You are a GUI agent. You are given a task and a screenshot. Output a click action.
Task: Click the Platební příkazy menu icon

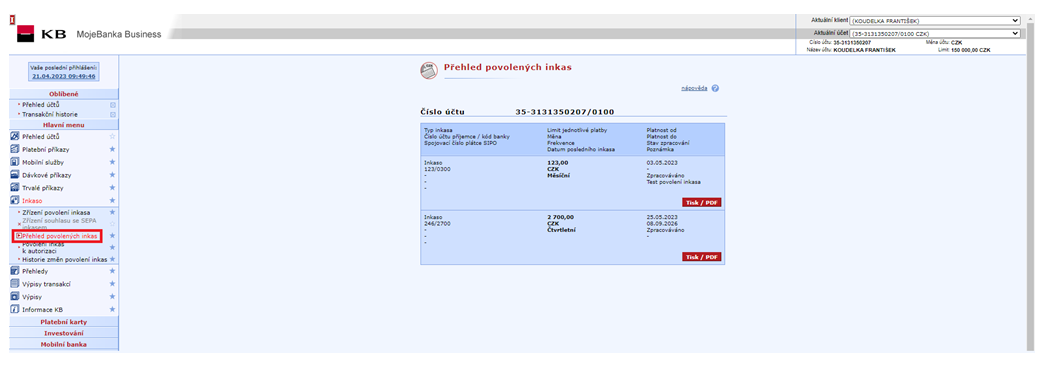(x=14, y=149)
